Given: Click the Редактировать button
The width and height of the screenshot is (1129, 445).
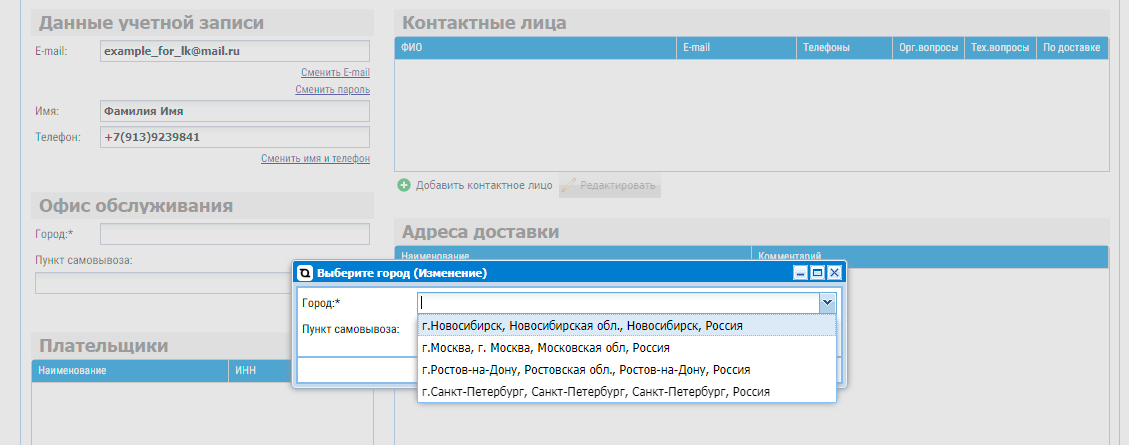Looking at the screenshot, I should tap(609, 186).
